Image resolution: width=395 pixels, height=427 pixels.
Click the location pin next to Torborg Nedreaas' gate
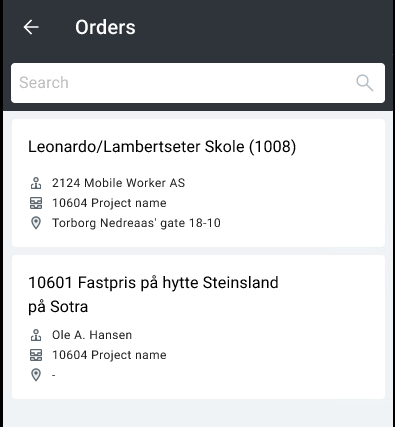click(36, 223)
